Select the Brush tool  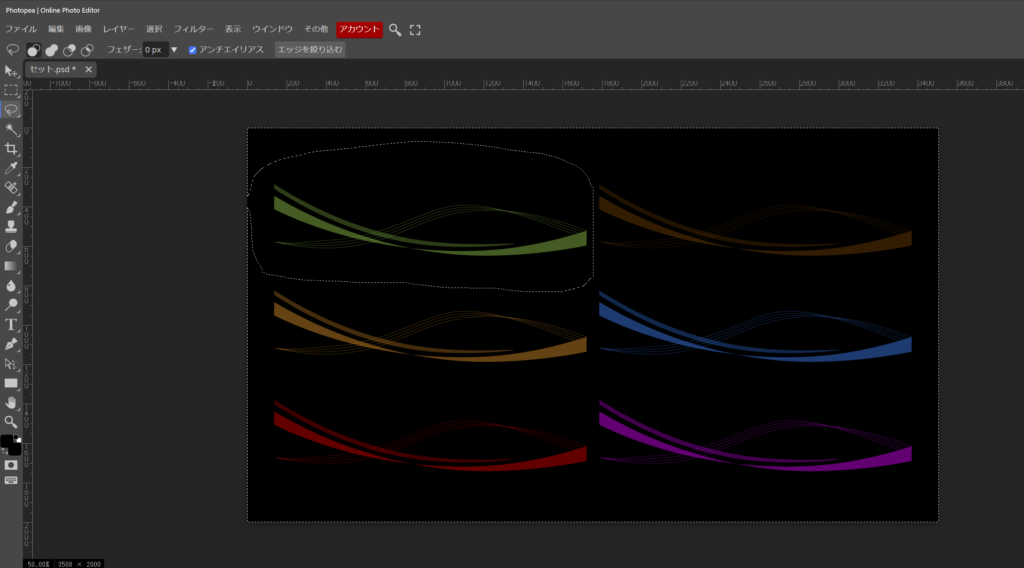[11, 207]
